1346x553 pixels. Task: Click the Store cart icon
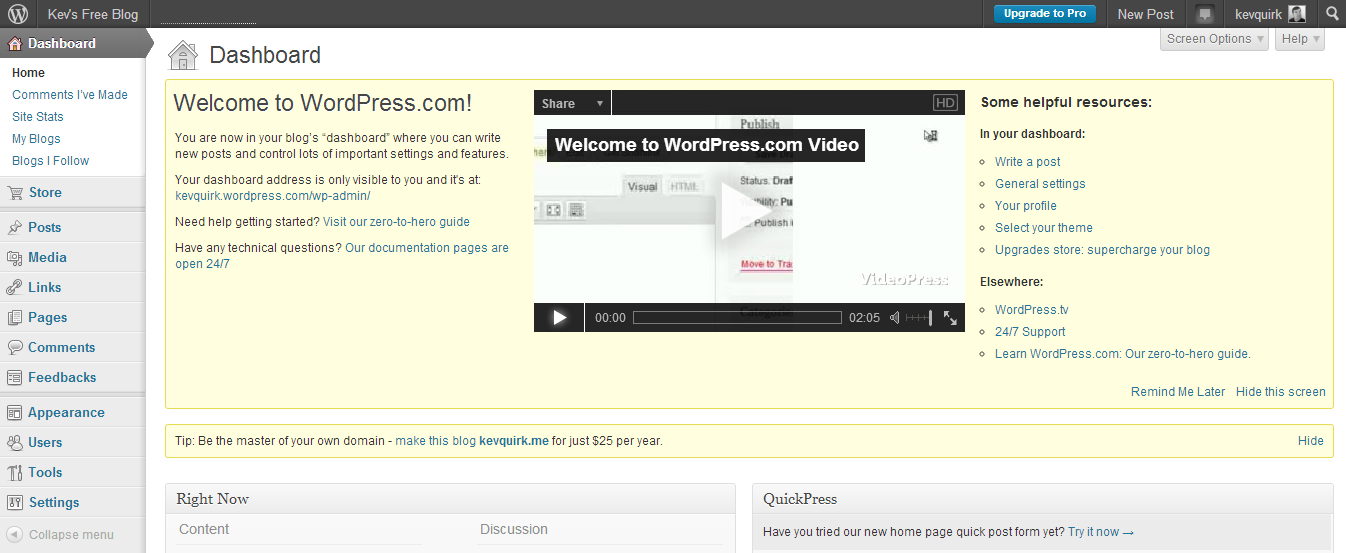pos(14,193)
